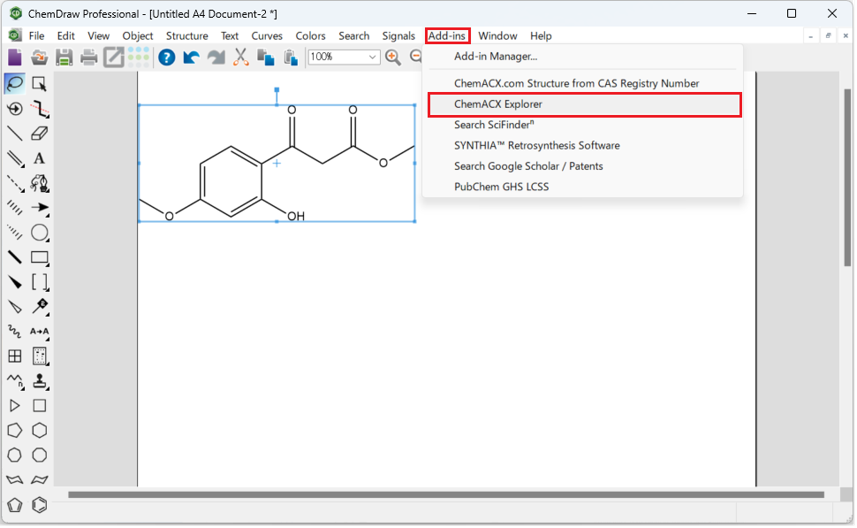Select the table tool

[x=15, y=356]
